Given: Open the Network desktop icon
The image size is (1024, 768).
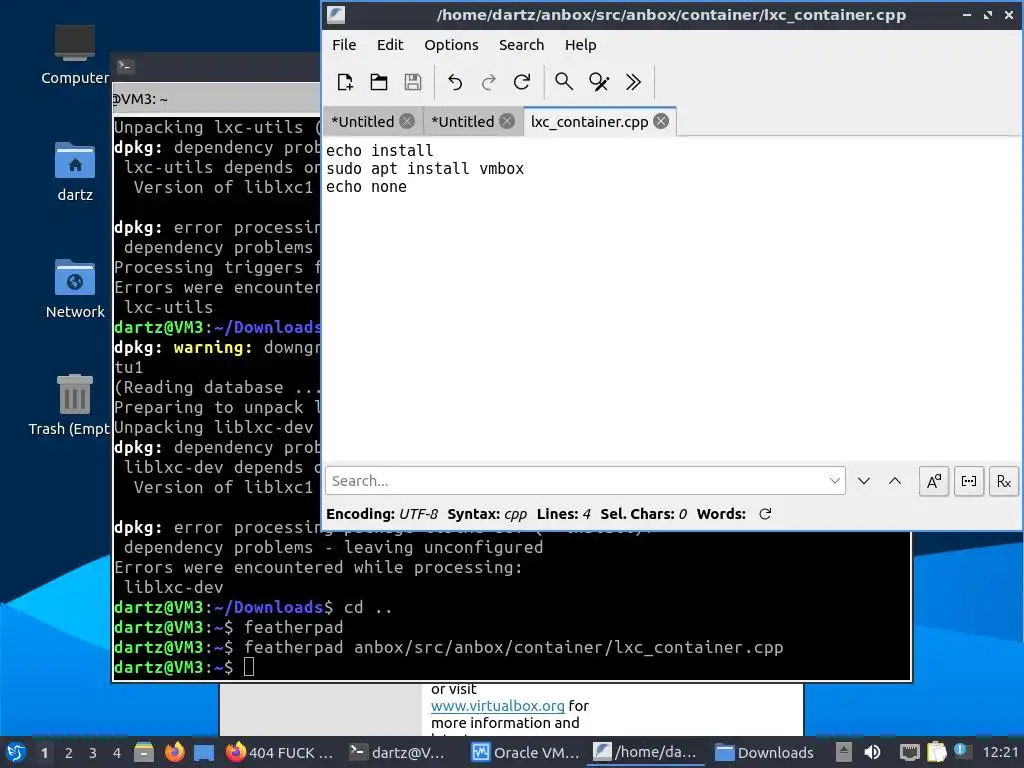Looking at the screenshot, I should click(75, 289).
